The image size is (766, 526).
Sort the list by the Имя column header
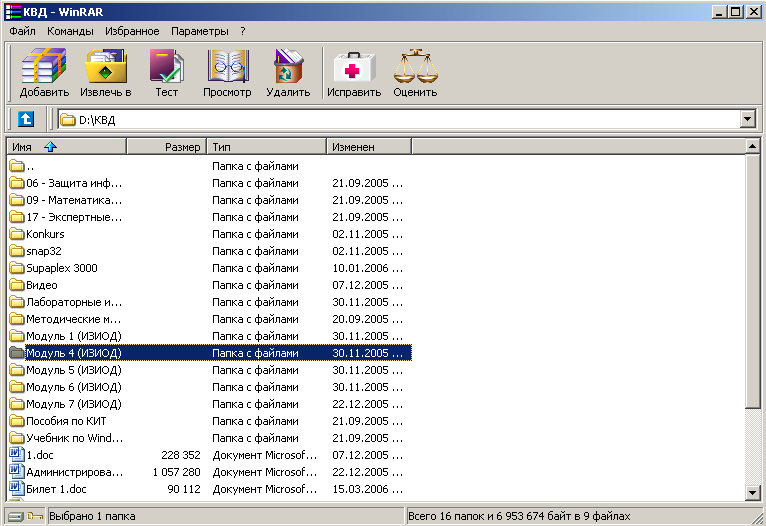[66, 147]
